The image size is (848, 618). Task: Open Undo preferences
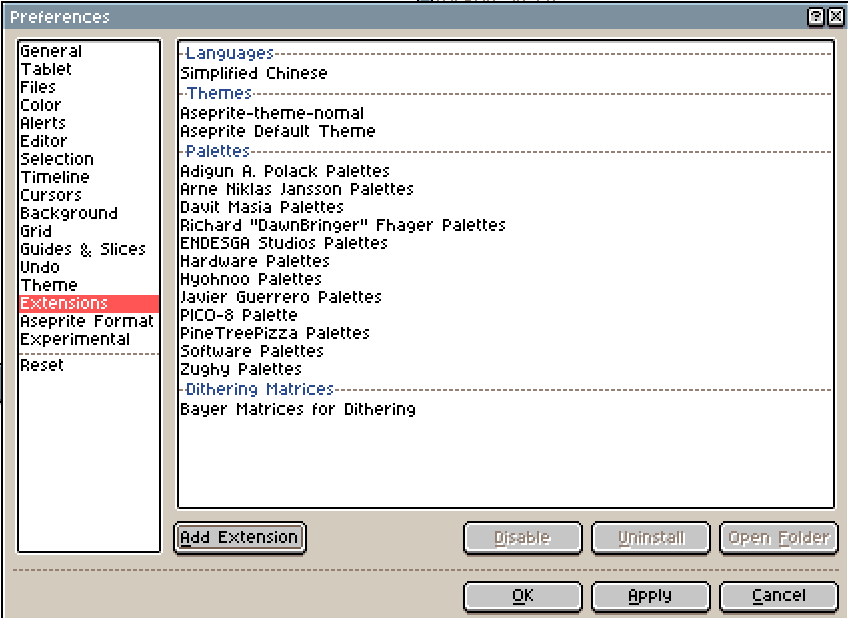(89, 267)
